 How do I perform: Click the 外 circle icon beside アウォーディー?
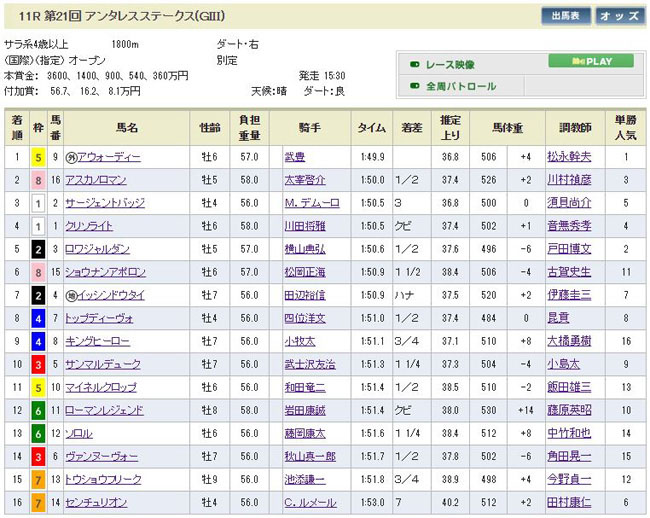coord(72,157)
